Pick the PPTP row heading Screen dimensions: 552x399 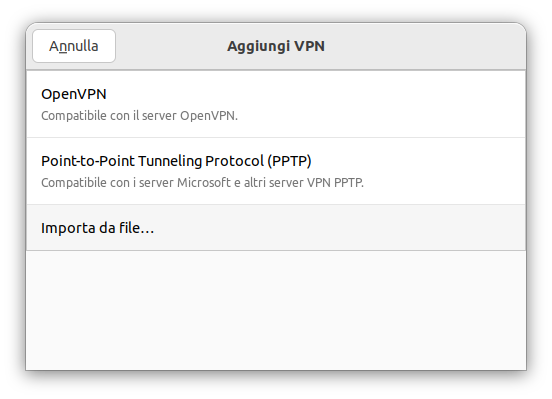176,161
